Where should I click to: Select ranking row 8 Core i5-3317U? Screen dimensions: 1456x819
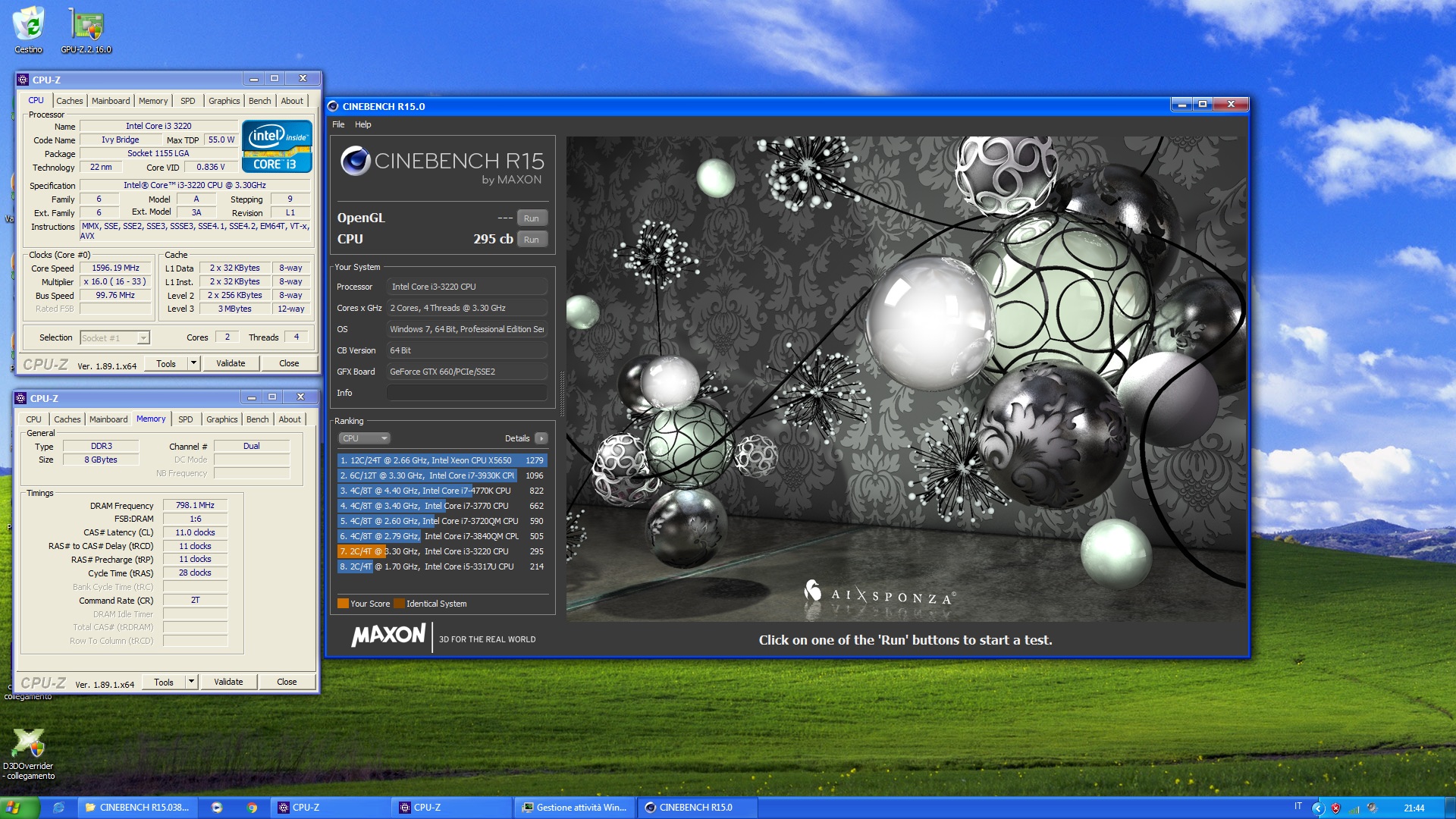pyautogui.click(x=442, y=566)
